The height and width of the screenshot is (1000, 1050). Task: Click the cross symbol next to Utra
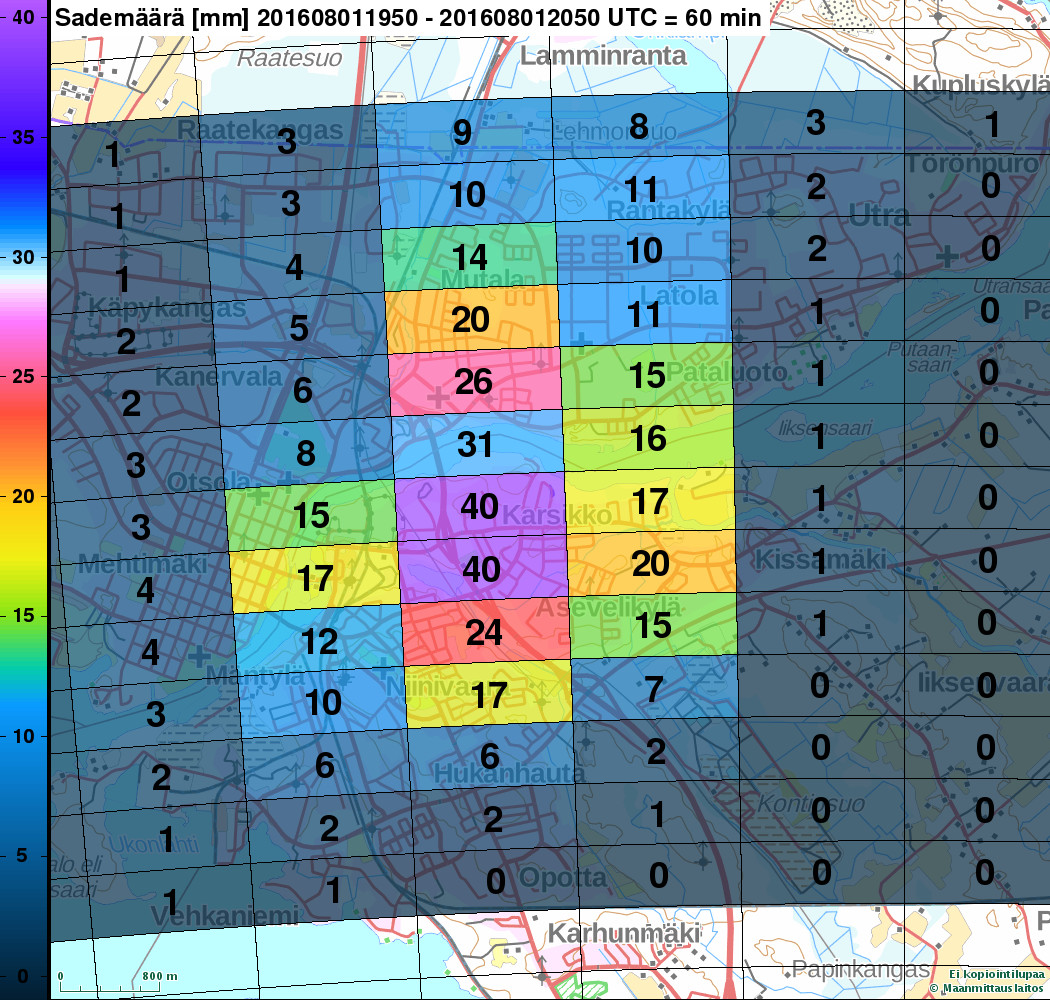point(946,256)
